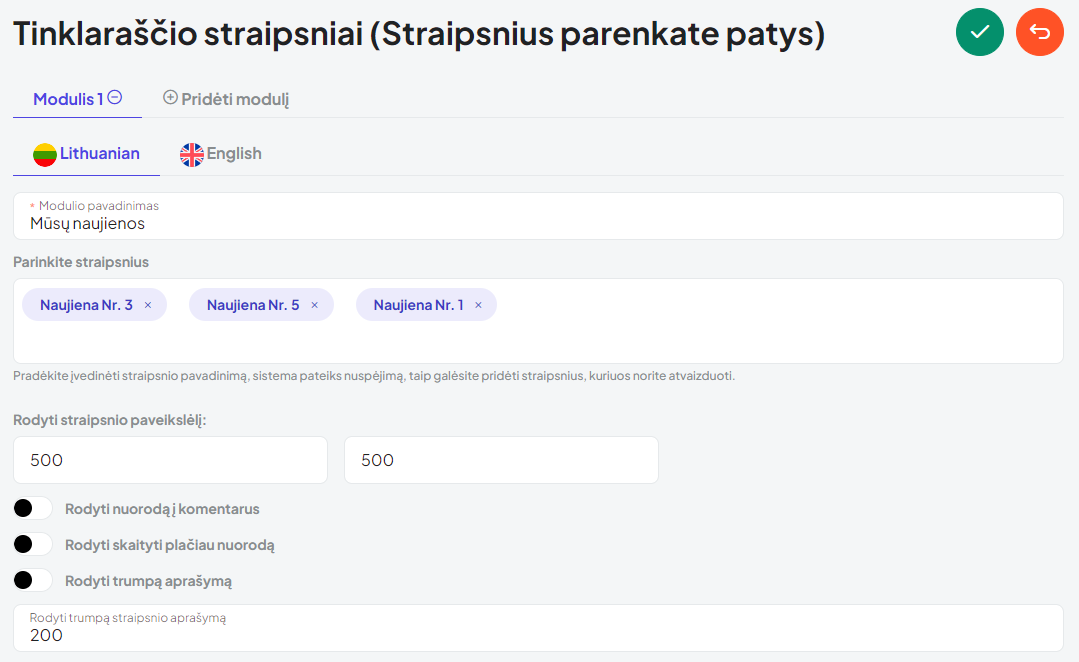The width and height of the screenshot is (1079, 662).
Task: Click the green checkmark save button
Action: (979, 32)
